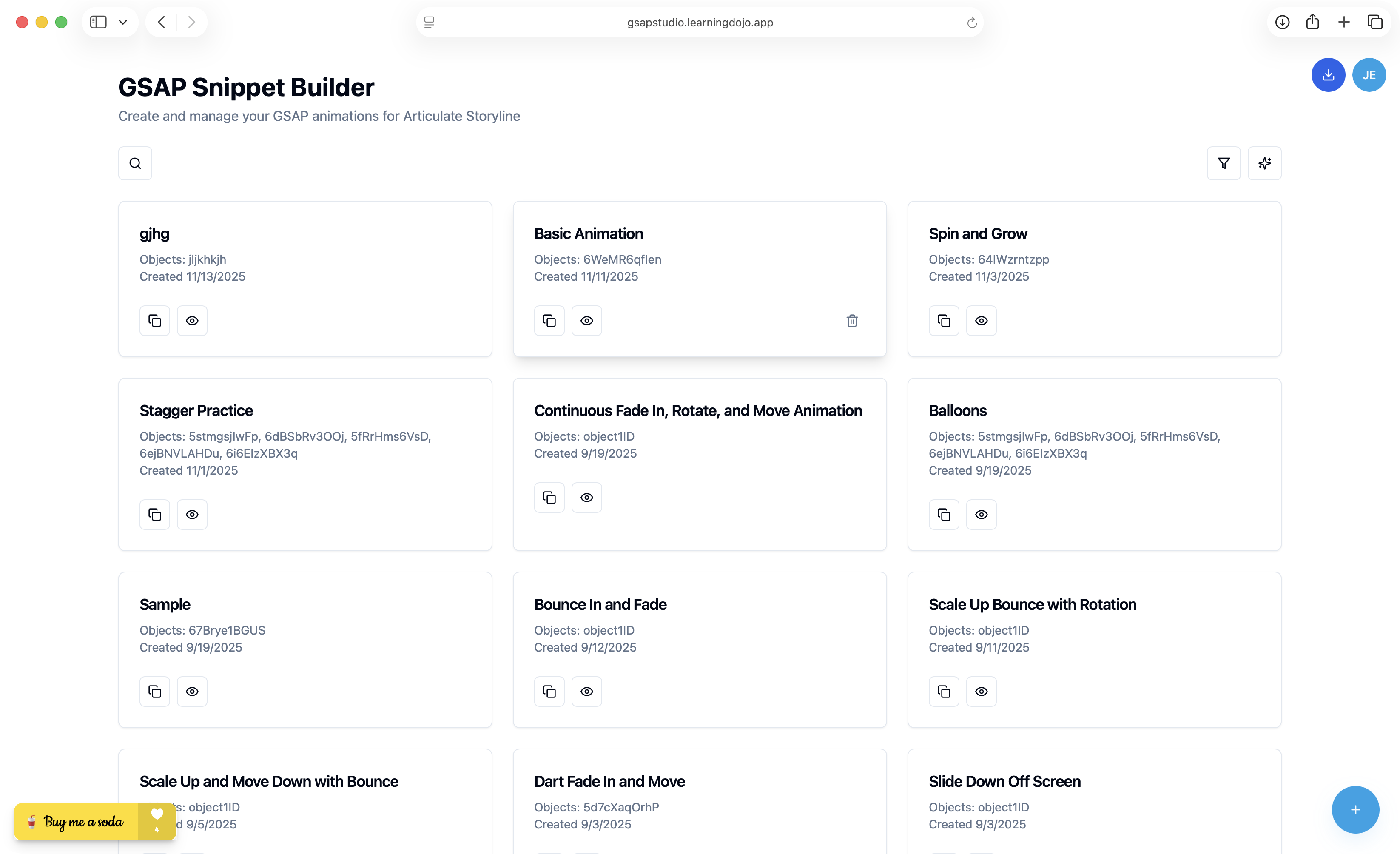Expand the sidebar options chevron dropdown
The image size is (1400, 854).
[x=123, y=23]
